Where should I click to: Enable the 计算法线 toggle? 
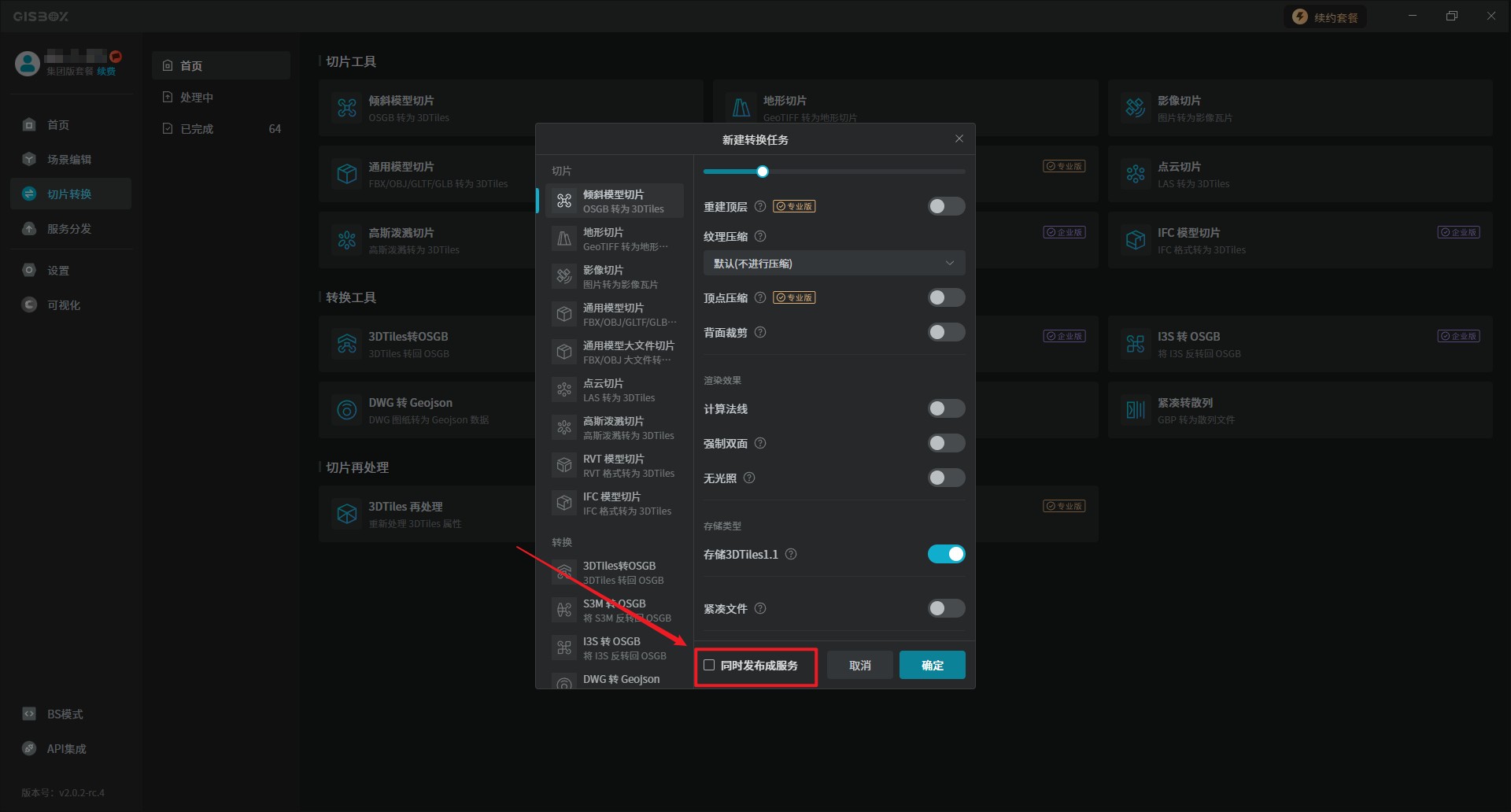coord(946,408)
